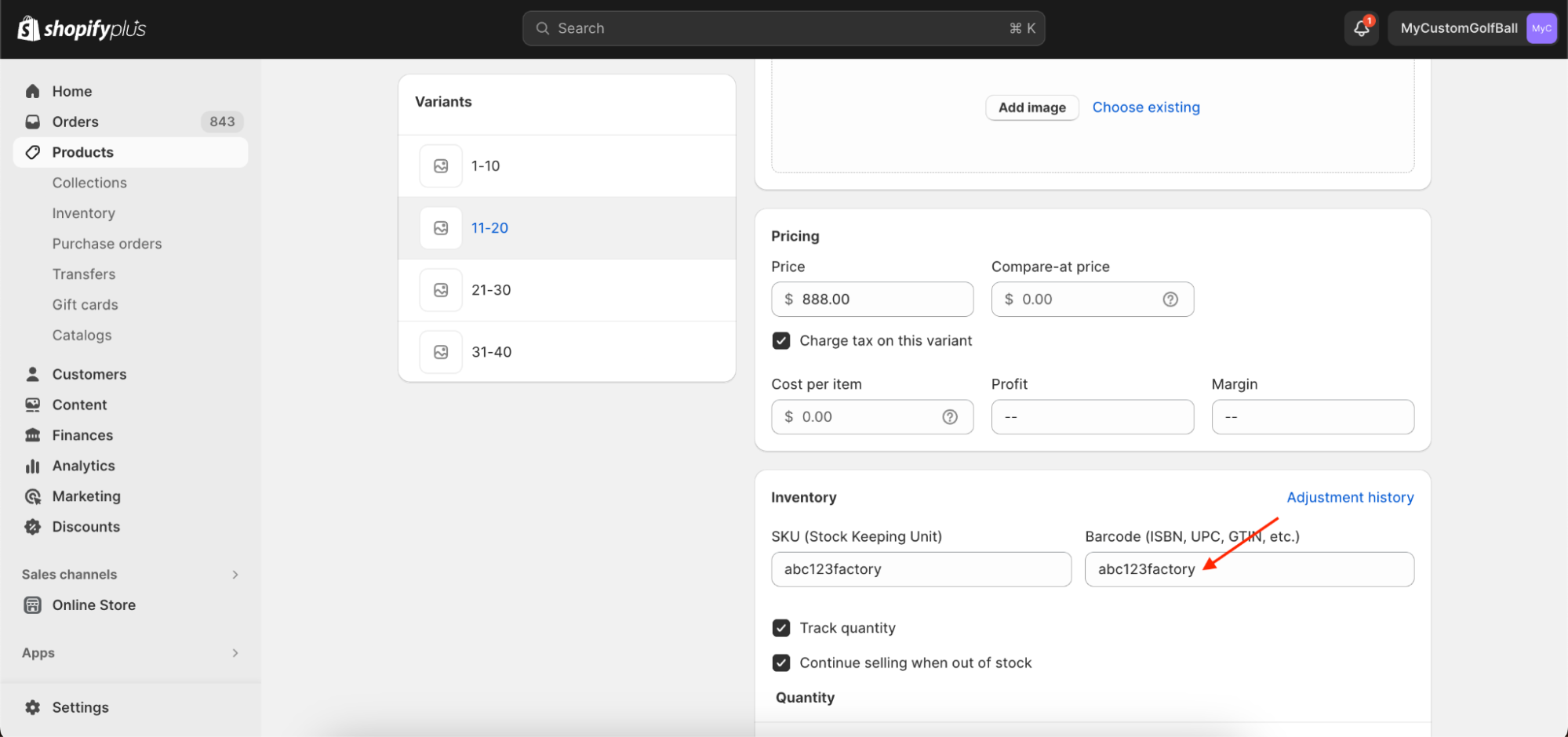Open the MyCustomGolfBall account menu
The width and height of the screenshot is (1568, 737).
1472,29
